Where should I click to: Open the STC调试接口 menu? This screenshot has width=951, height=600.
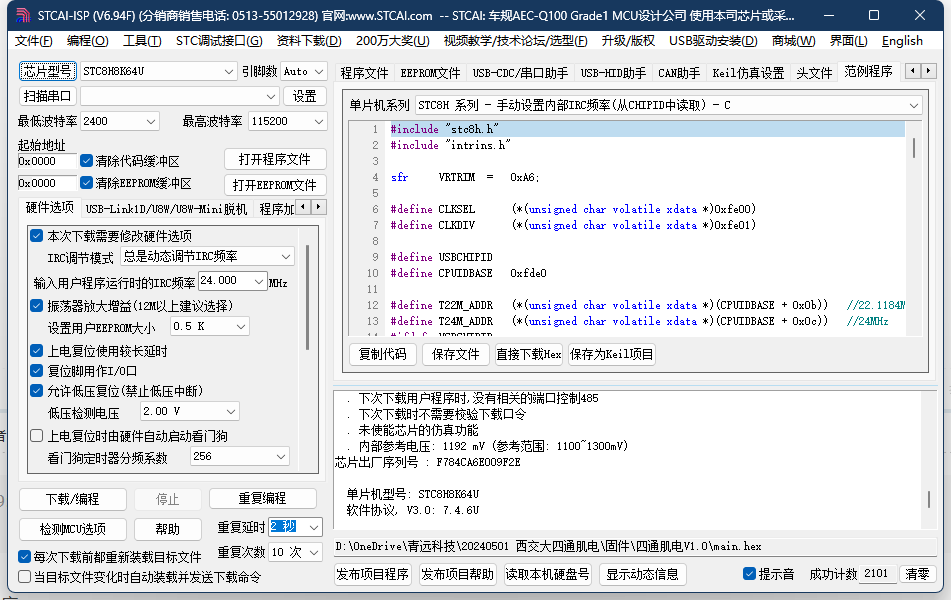[x=219, y=41]
